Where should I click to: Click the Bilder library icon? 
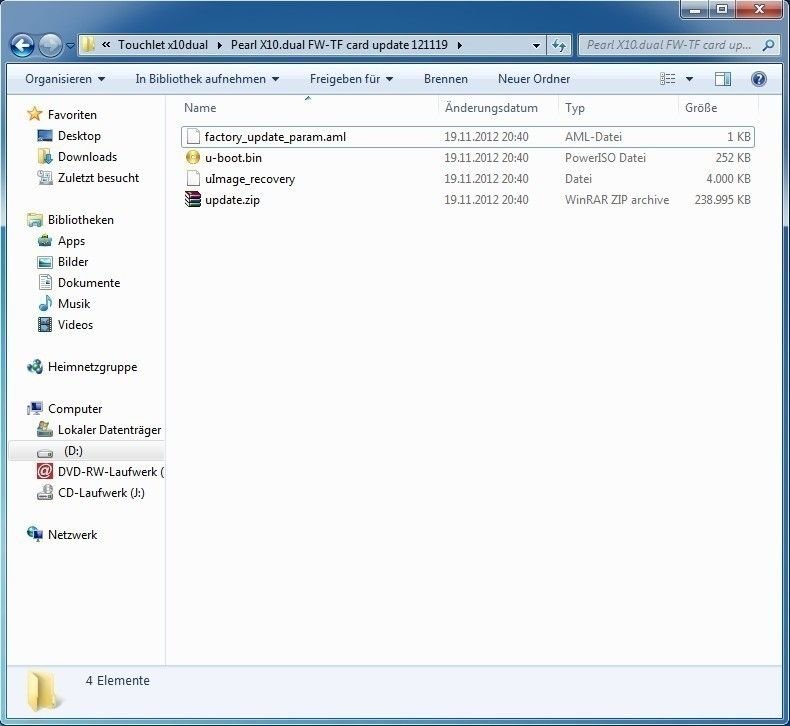coord(45,262)
